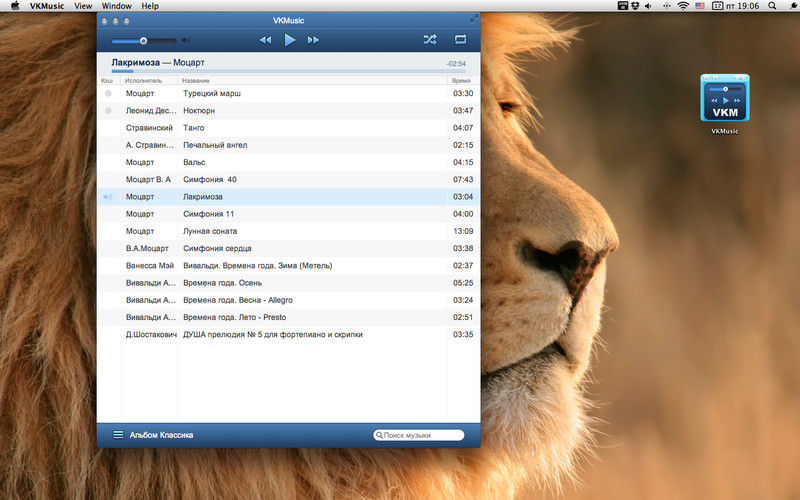This screenshot has height=500, width=800.
Task: Toggle shuffle playback mode
Action: (x=430, y=39)
